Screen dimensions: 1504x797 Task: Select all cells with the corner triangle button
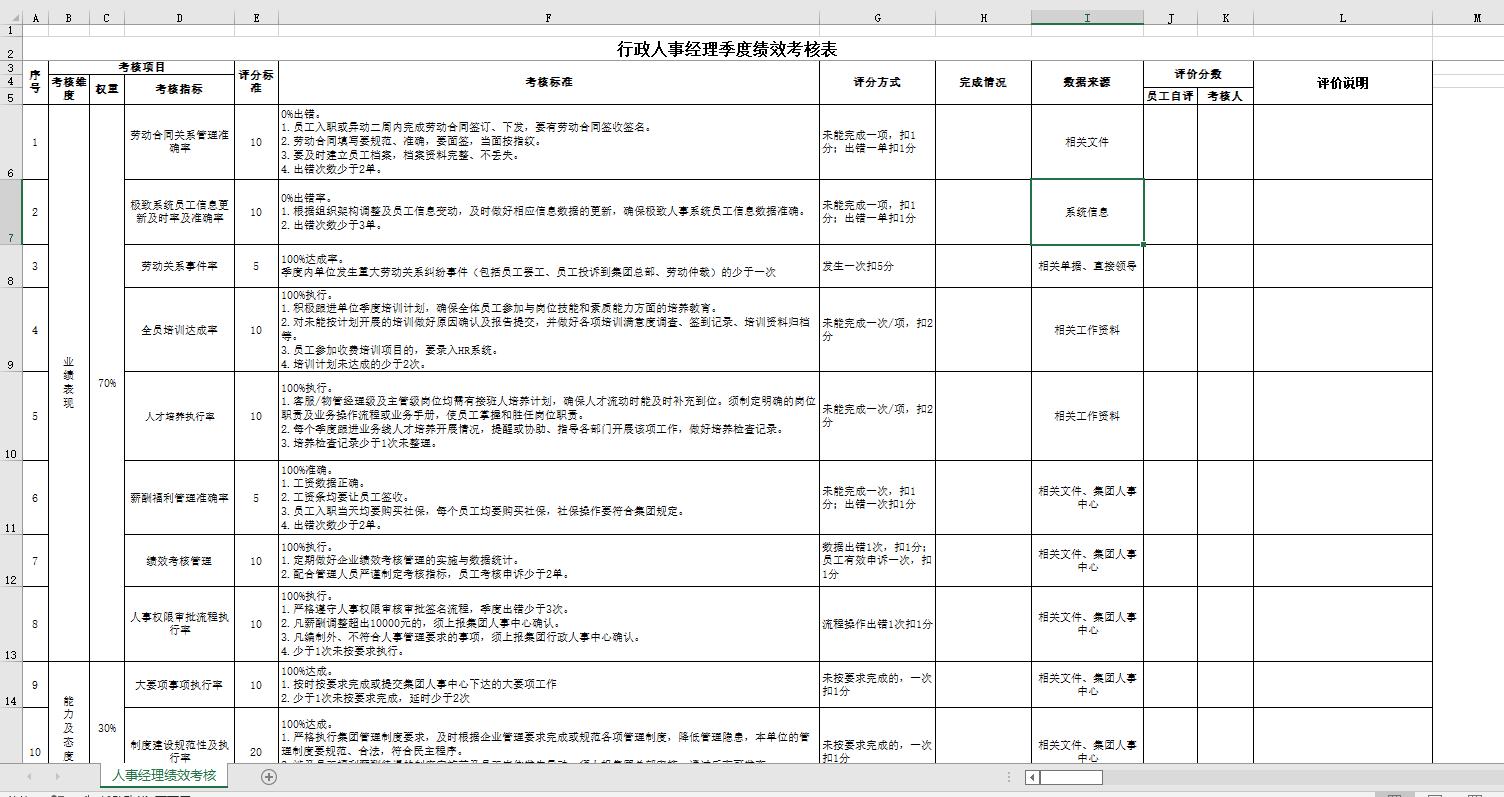pos(13,17)
